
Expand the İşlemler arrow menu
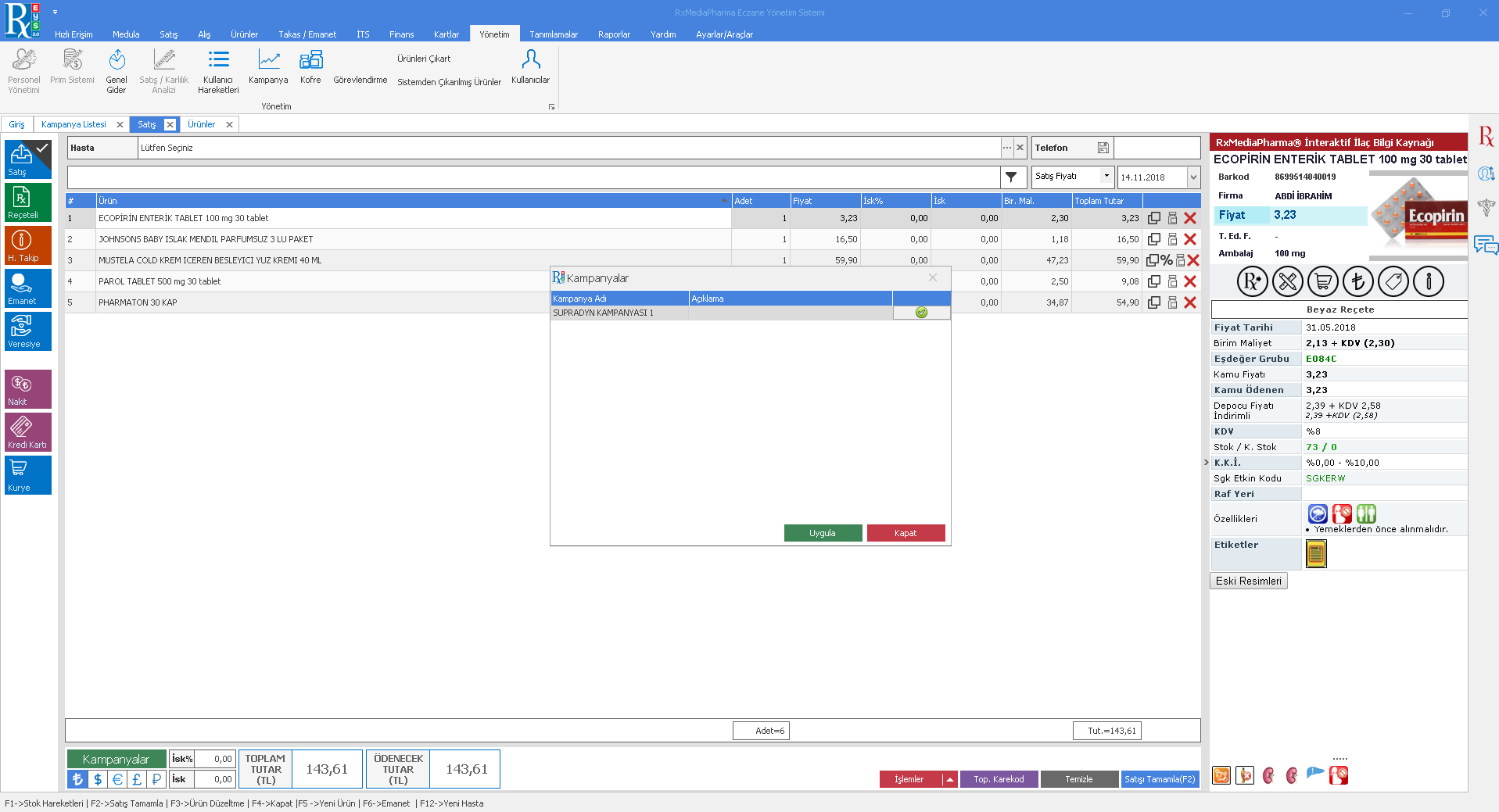click(950, 779)
